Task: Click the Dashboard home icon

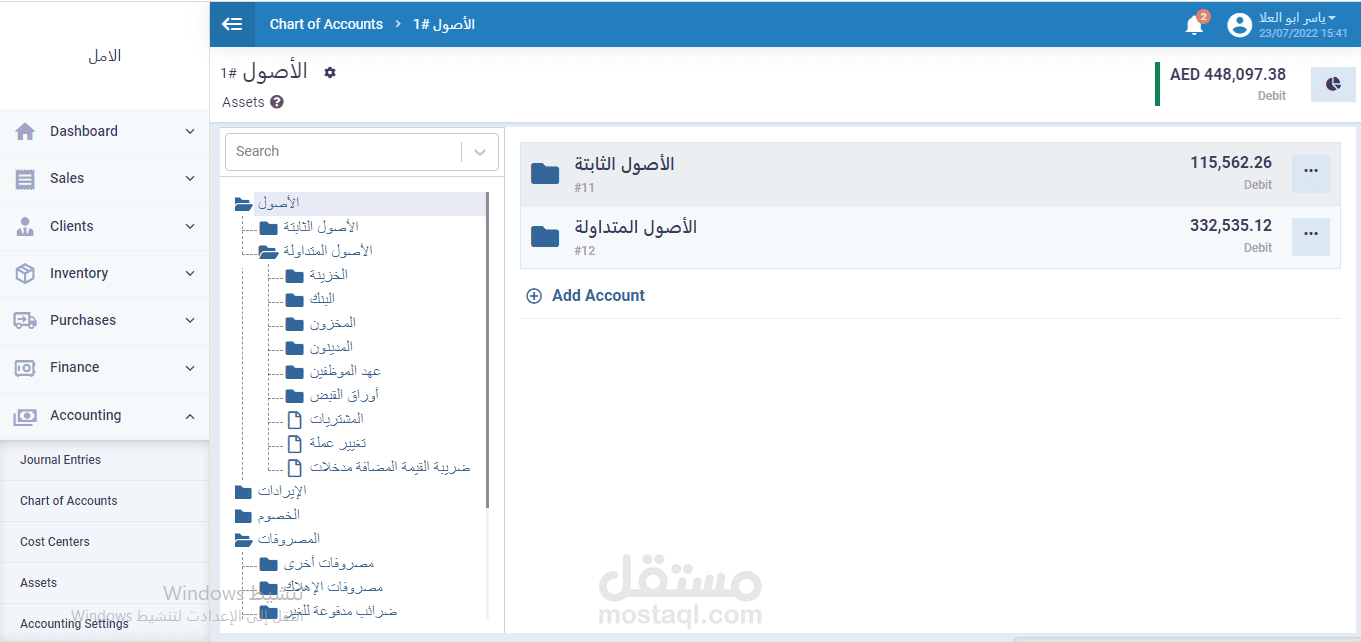Action: tap(24, 131)
